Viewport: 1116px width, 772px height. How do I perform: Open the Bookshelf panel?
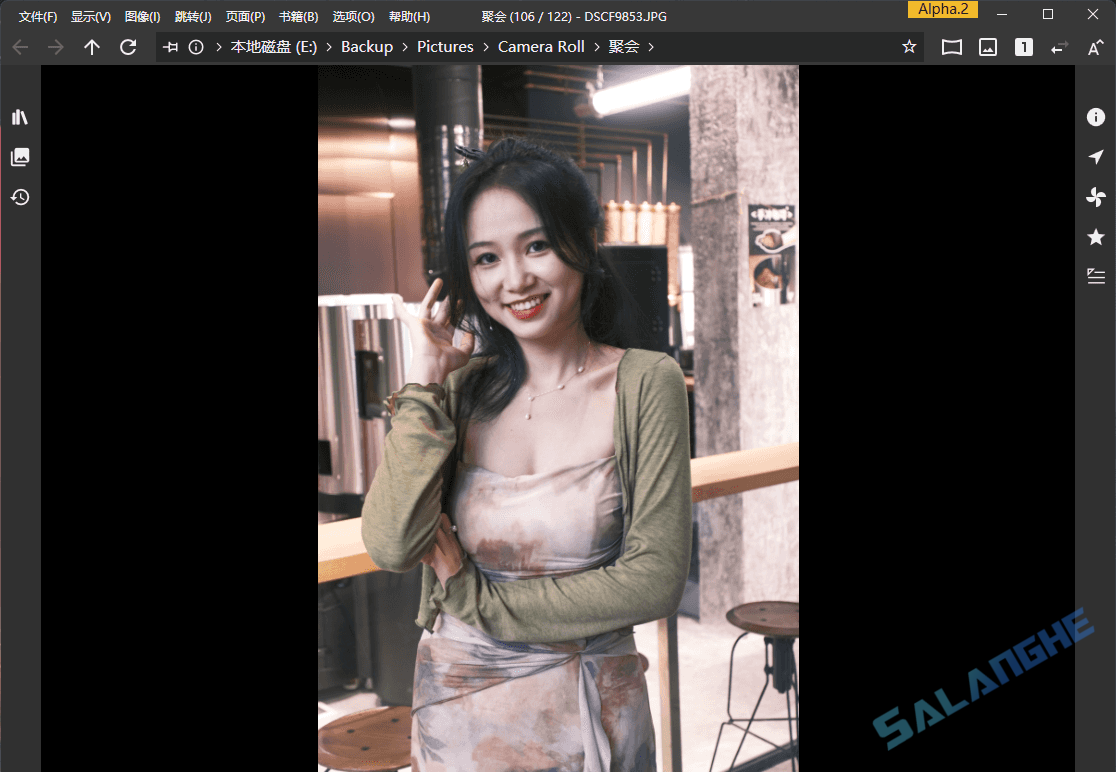[x=19, y=116]
